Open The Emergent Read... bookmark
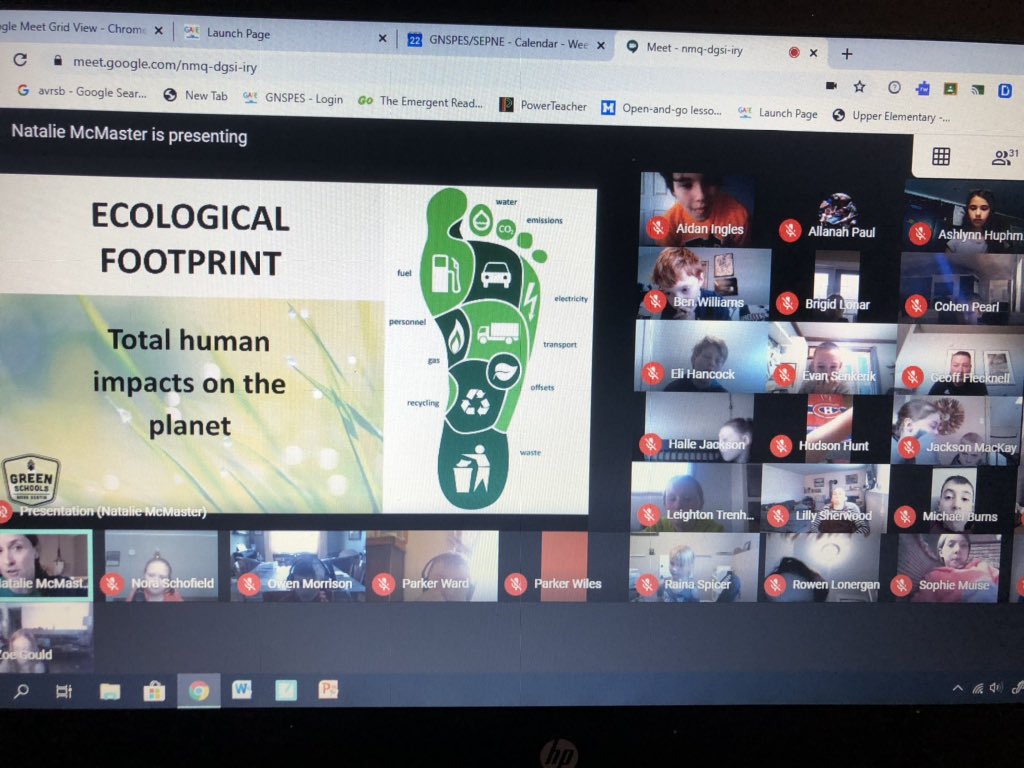Image resolution: width=1024 pixels, height=768 pixels. 421,101
